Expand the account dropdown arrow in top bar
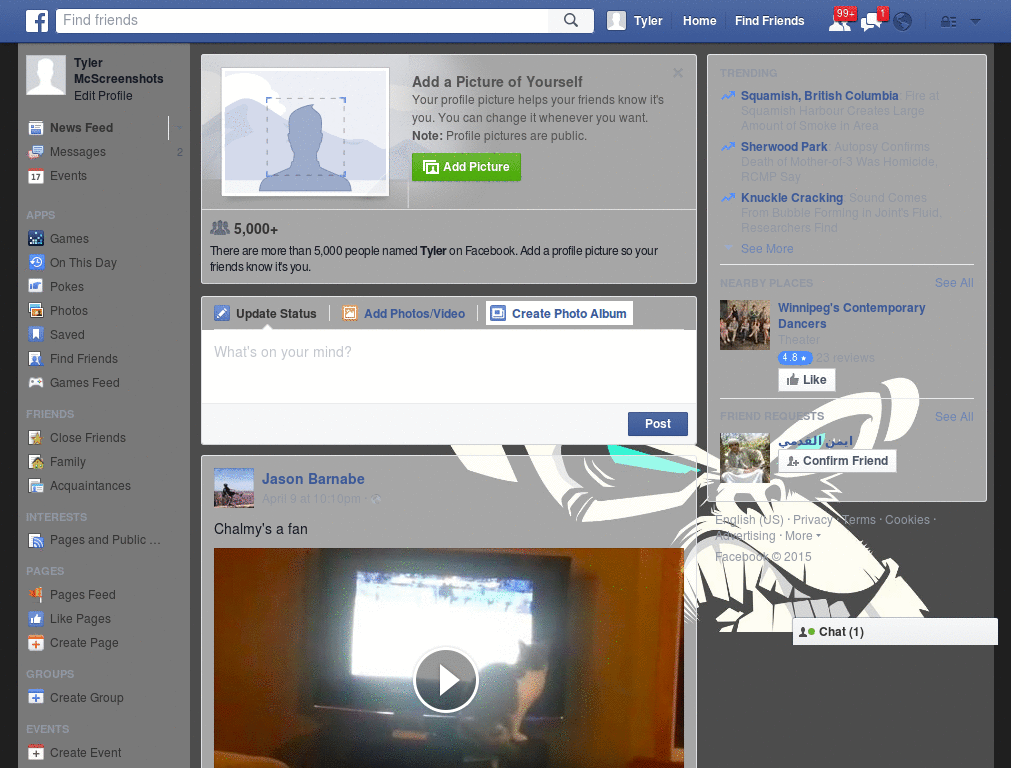Viewport: 1024px width, 768px height. coord(976,22)
